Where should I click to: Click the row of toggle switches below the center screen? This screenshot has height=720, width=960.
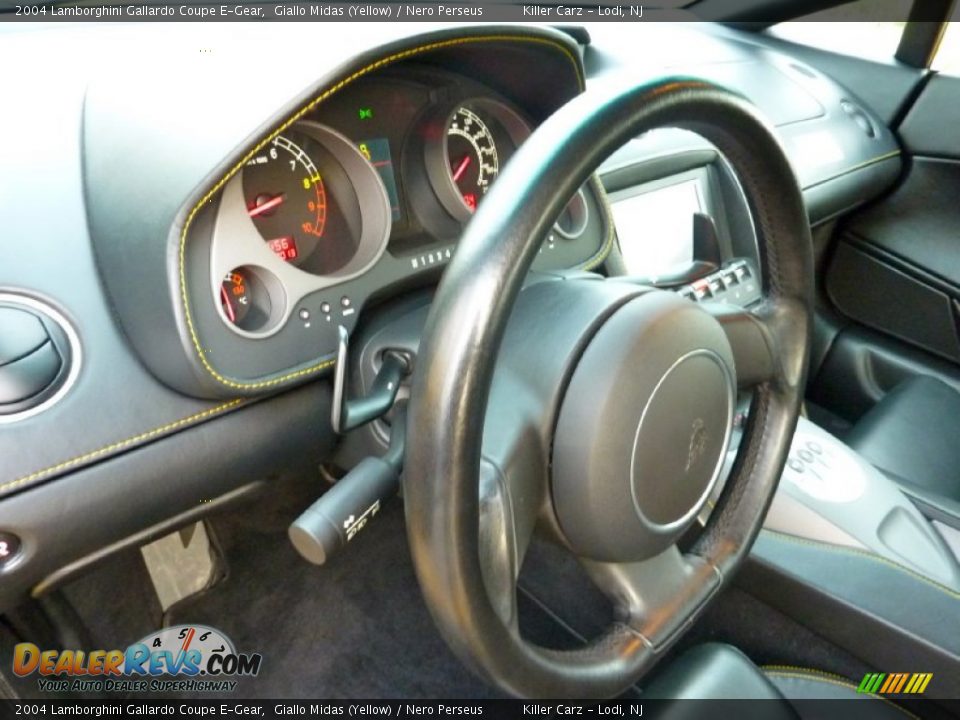coord(721,280)
